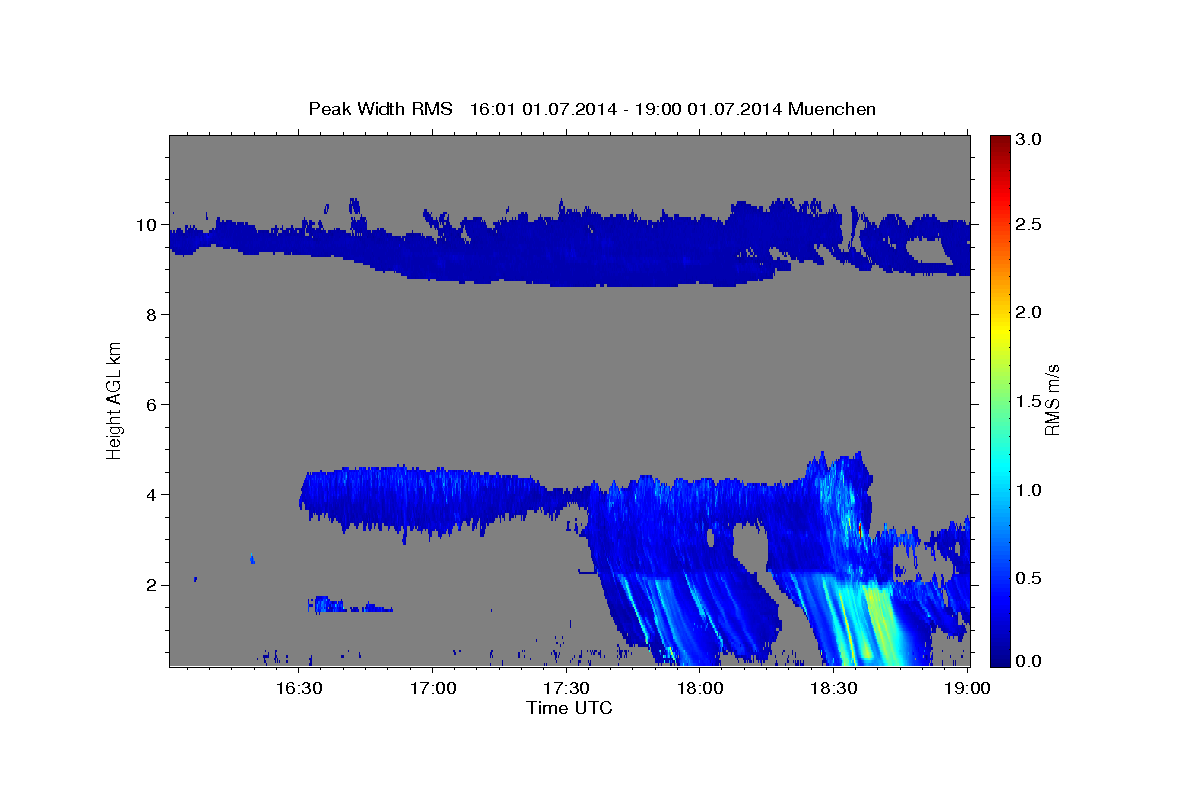
Task: Select the '18:00' time axis label
Action: click(x=700, y=688)
